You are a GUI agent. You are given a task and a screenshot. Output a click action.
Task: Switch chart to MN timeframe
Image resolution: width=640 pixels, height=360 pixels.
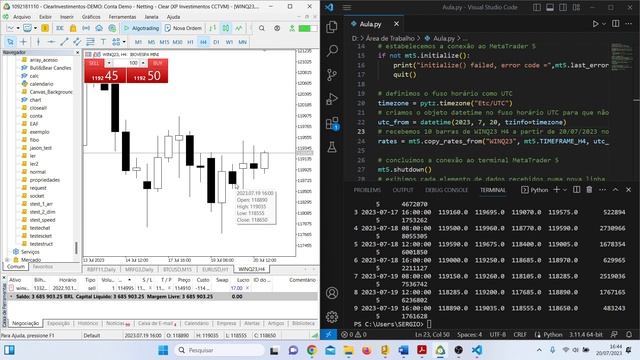click(x=242, y=42)
